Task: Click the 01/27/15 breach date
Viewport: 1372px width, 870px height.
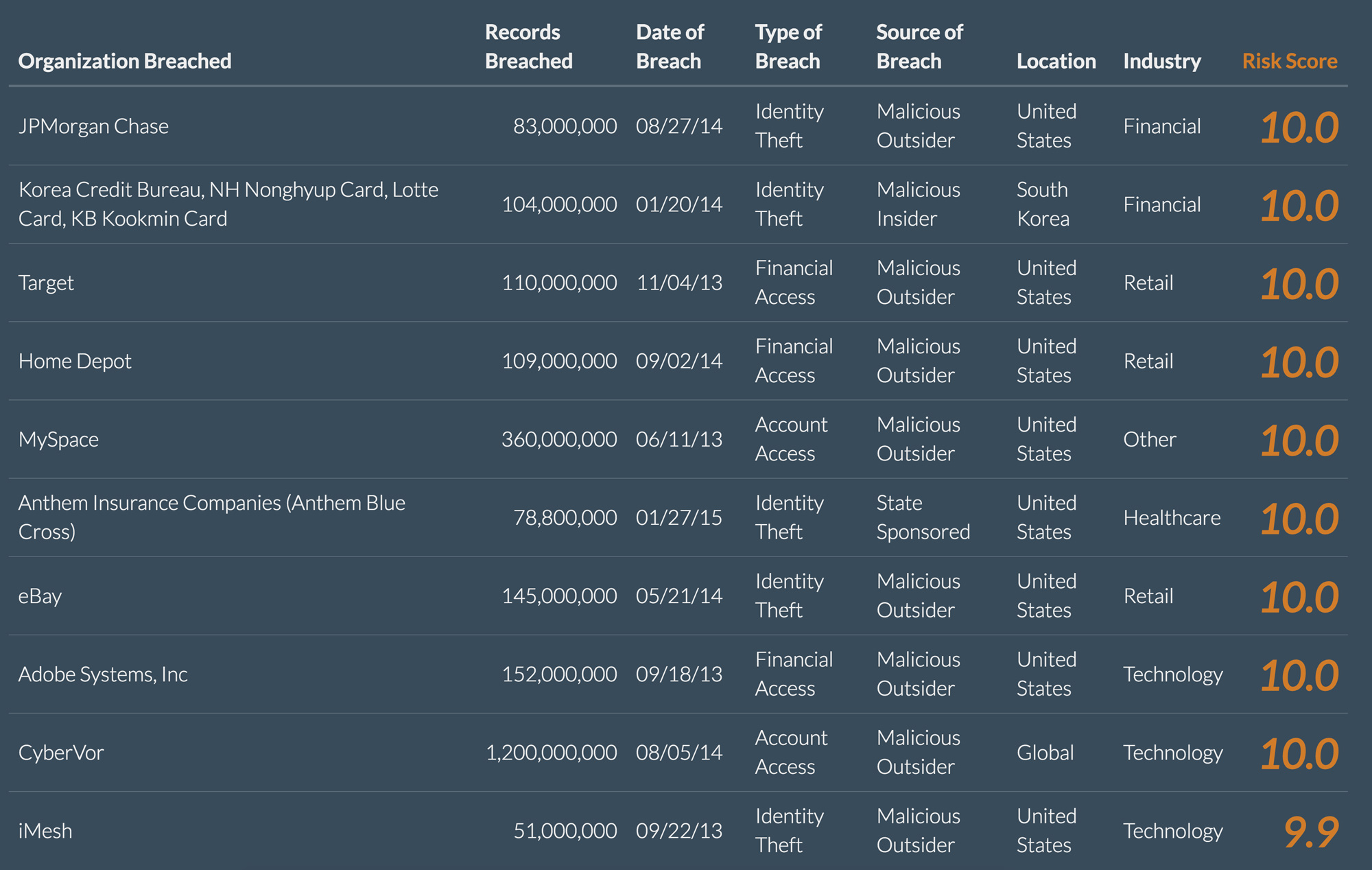Action: point(679,517)
